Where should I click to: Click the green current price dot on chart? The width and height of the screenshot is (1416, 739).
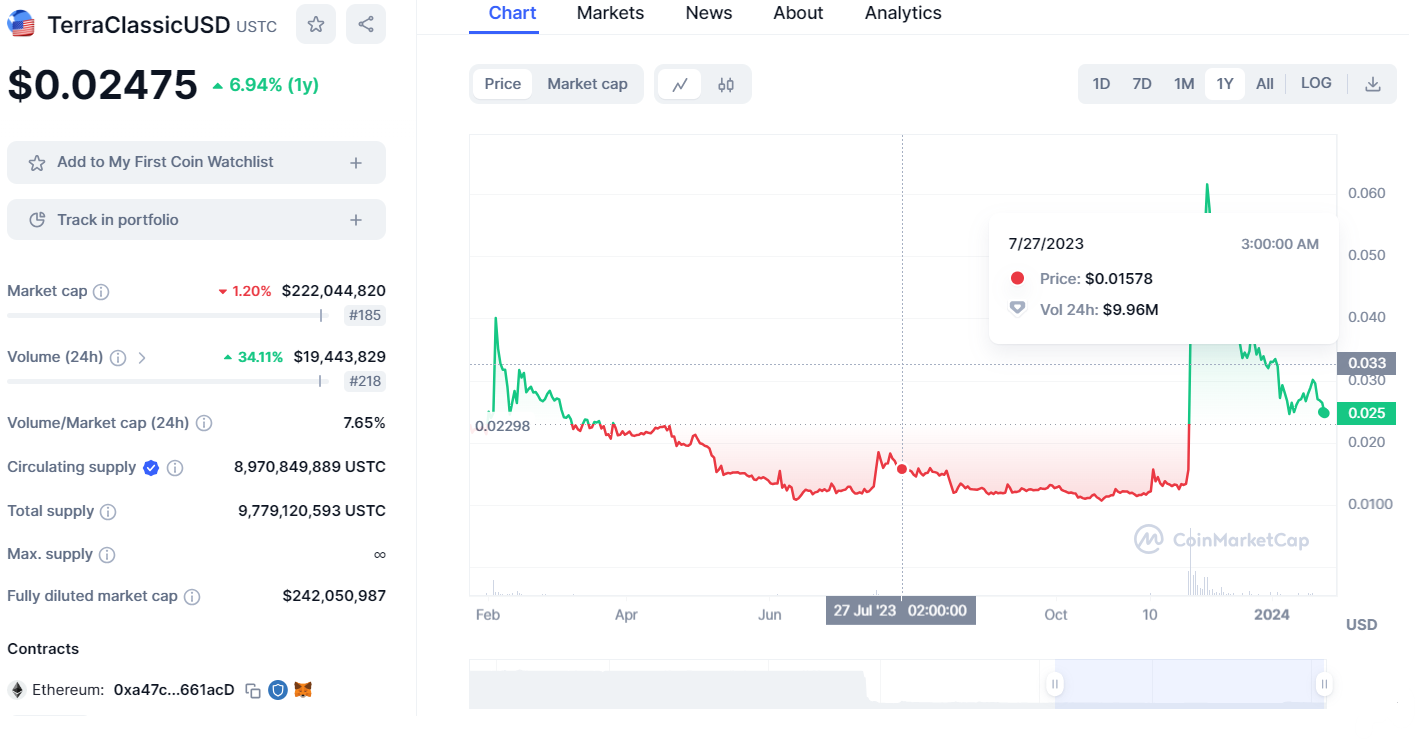click(1324, 412)
